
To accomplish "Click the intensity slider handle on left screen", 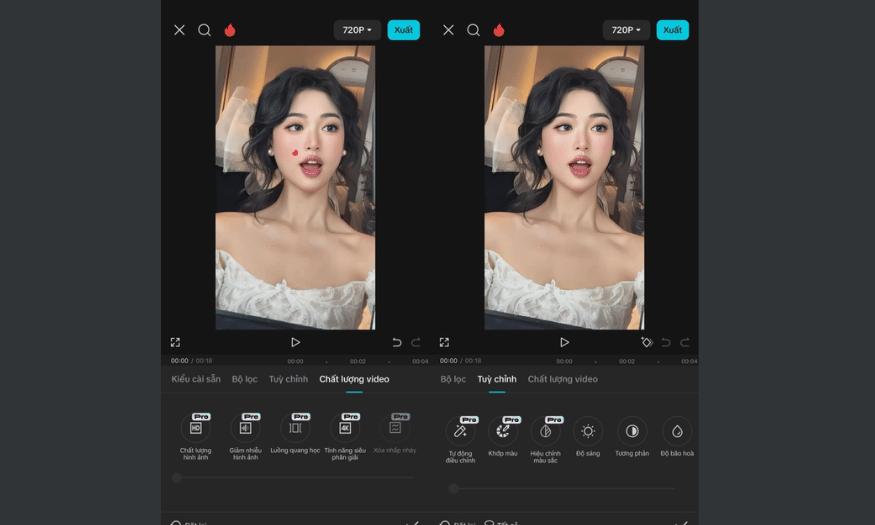I will (176, 478).
